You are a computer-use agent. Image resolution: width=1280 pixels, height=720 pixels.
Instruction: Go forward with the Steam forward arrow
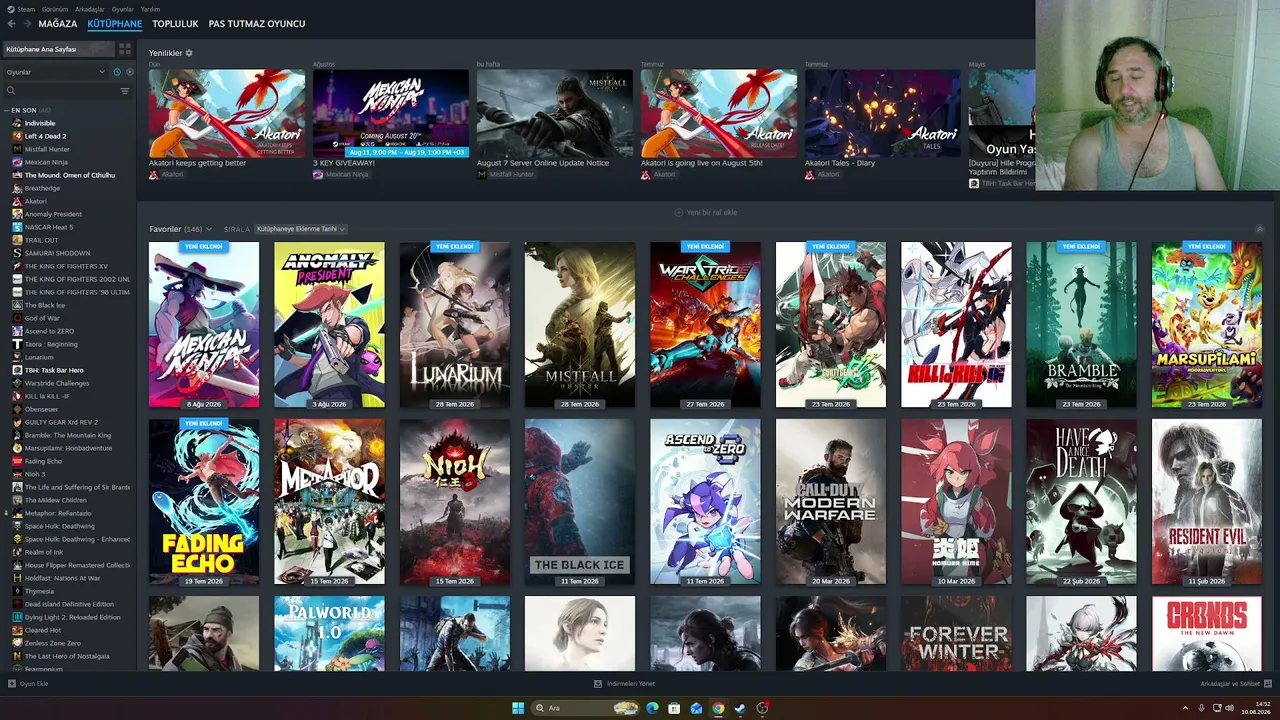tap(26, 23)
